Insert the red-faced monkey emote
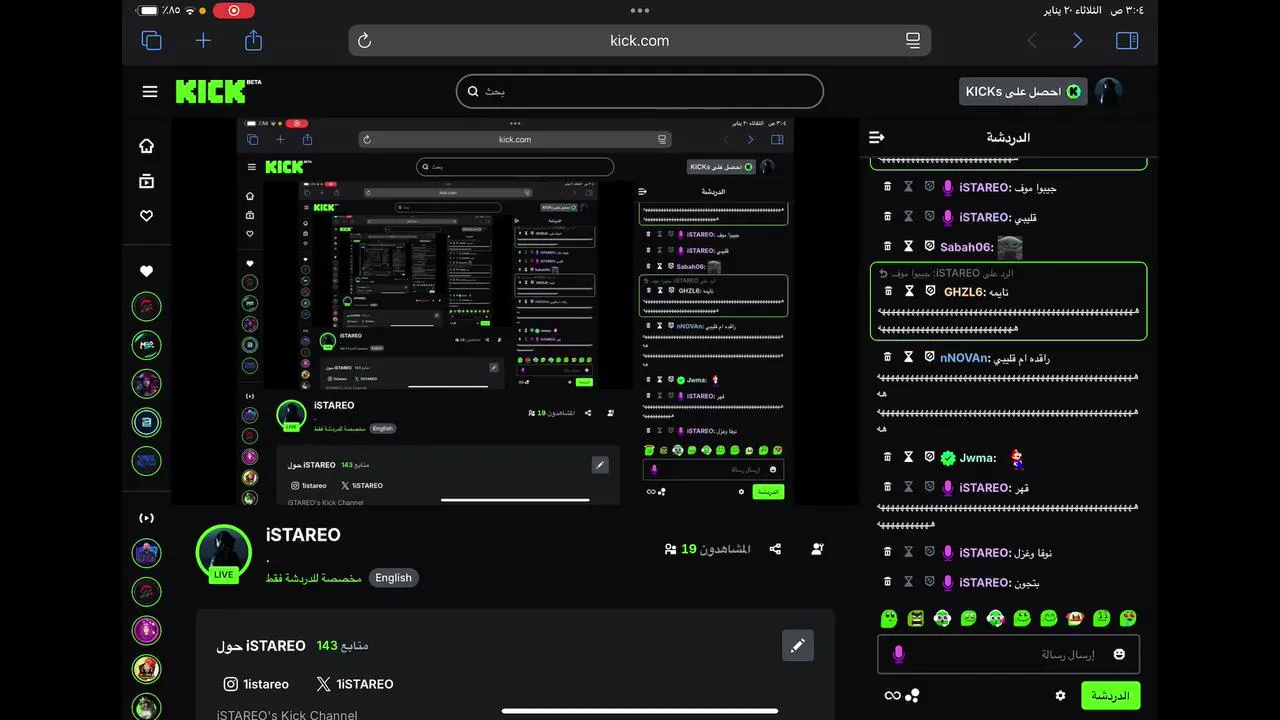 coord(1075,618)
